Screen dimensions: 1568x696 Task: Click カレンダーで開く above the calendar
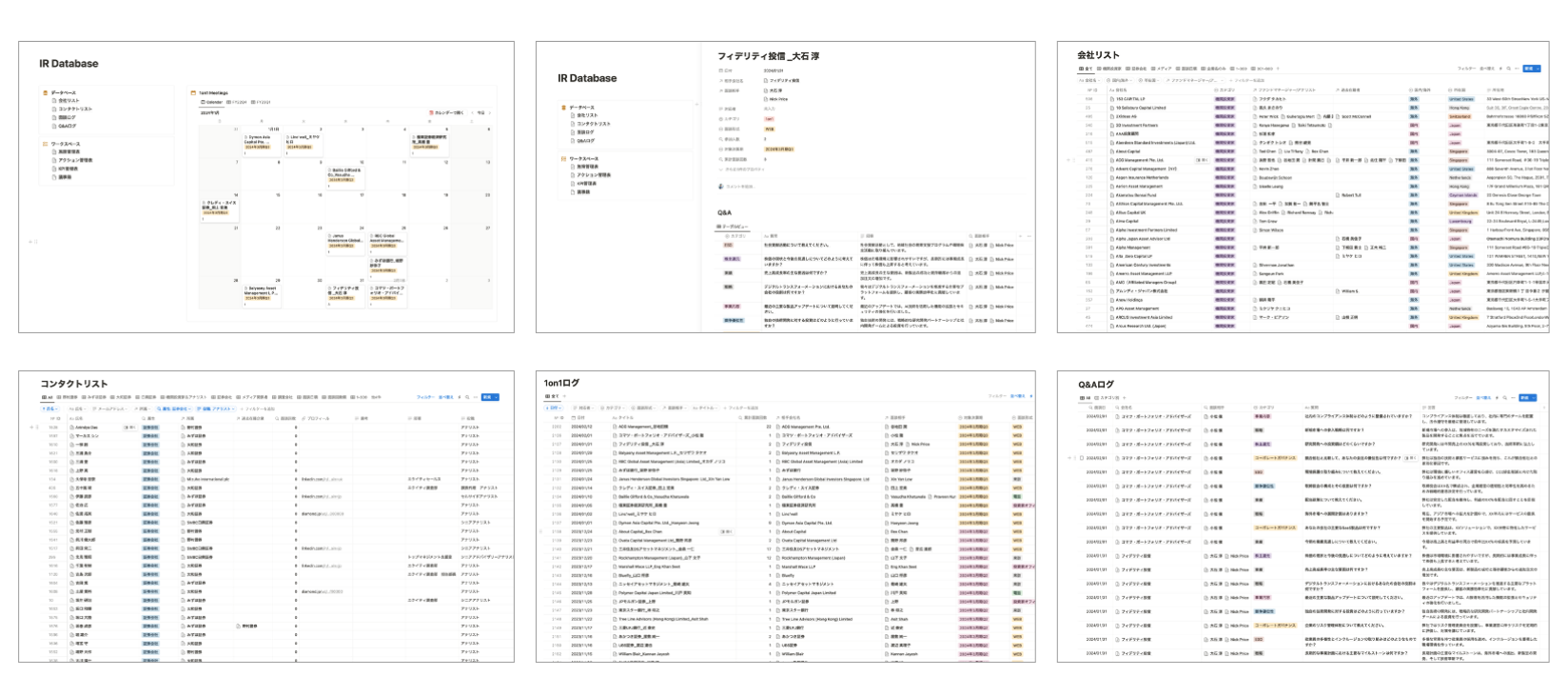click(448, 112)
